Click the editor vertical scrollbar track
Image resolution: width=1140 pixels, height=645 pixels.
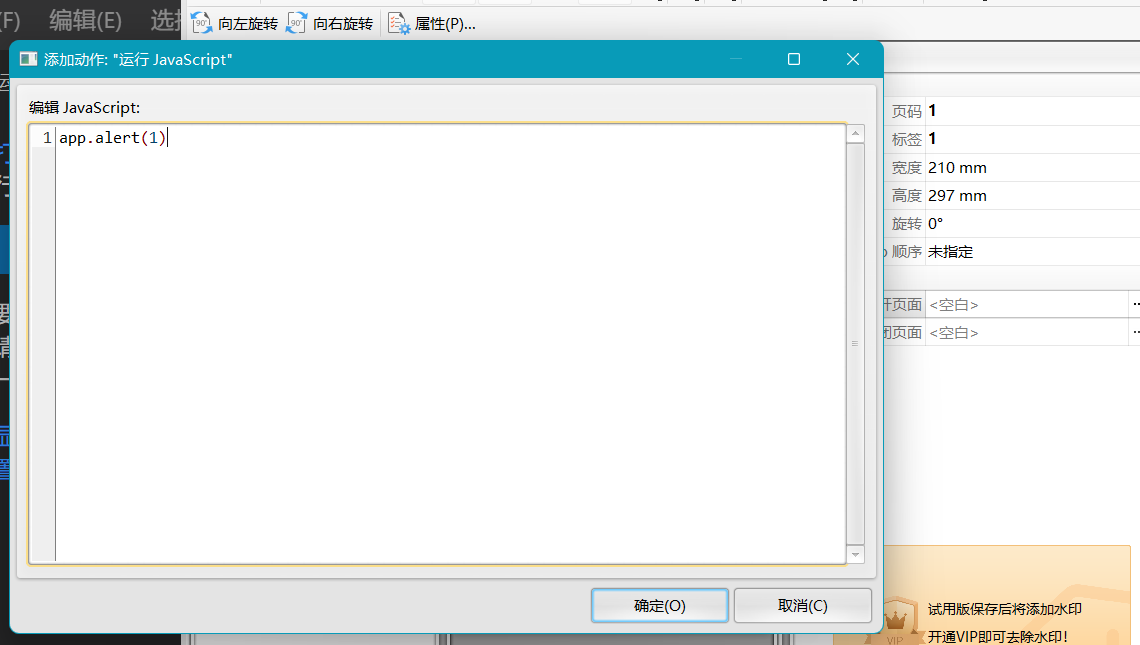856,343
